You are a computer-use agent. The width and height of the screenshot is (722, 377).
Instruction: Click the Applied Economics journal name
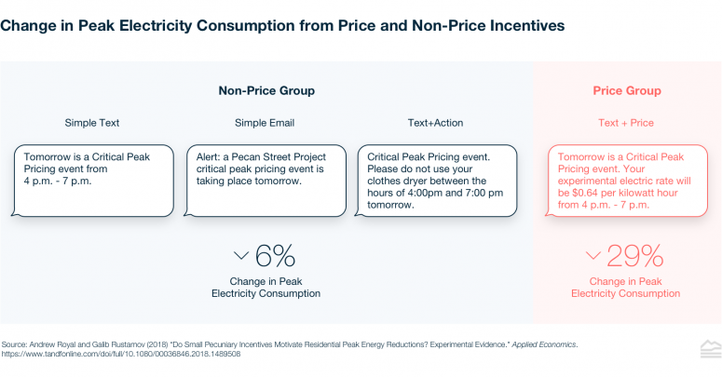point(544,344)
